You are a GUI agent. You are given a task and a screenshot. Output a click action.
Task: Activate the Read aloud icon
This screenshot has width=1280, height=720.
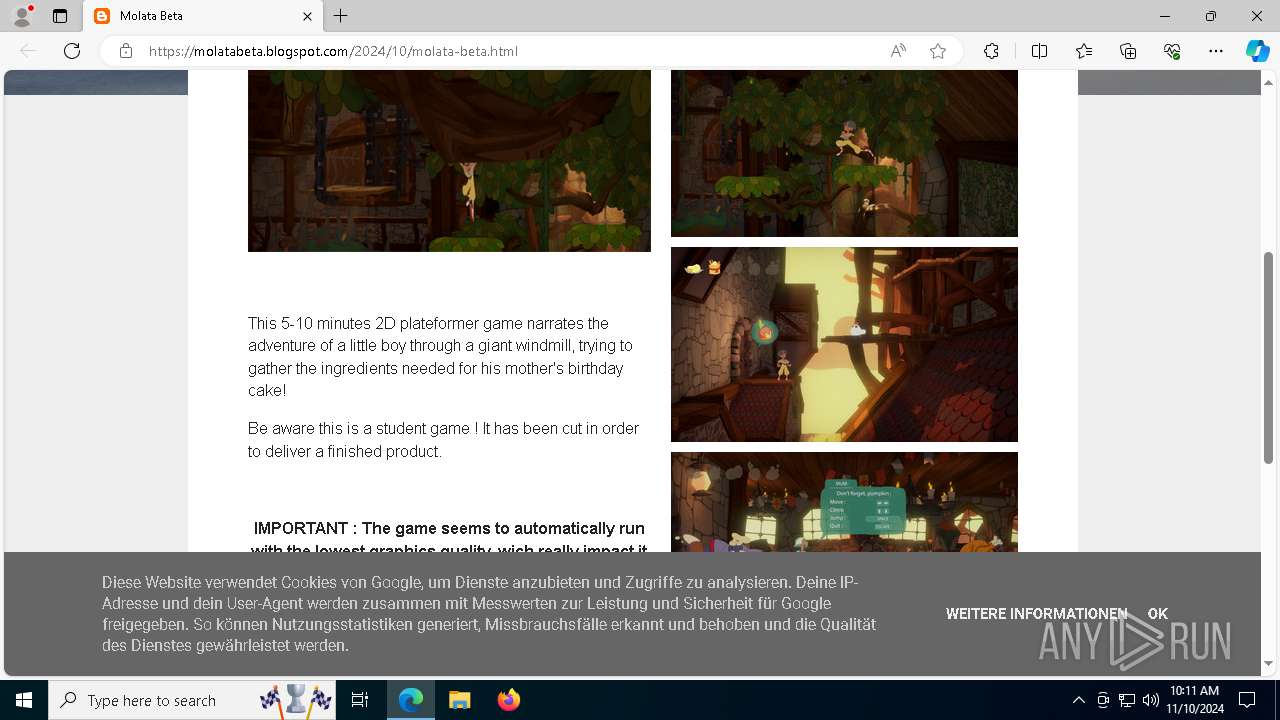[898, 51]
